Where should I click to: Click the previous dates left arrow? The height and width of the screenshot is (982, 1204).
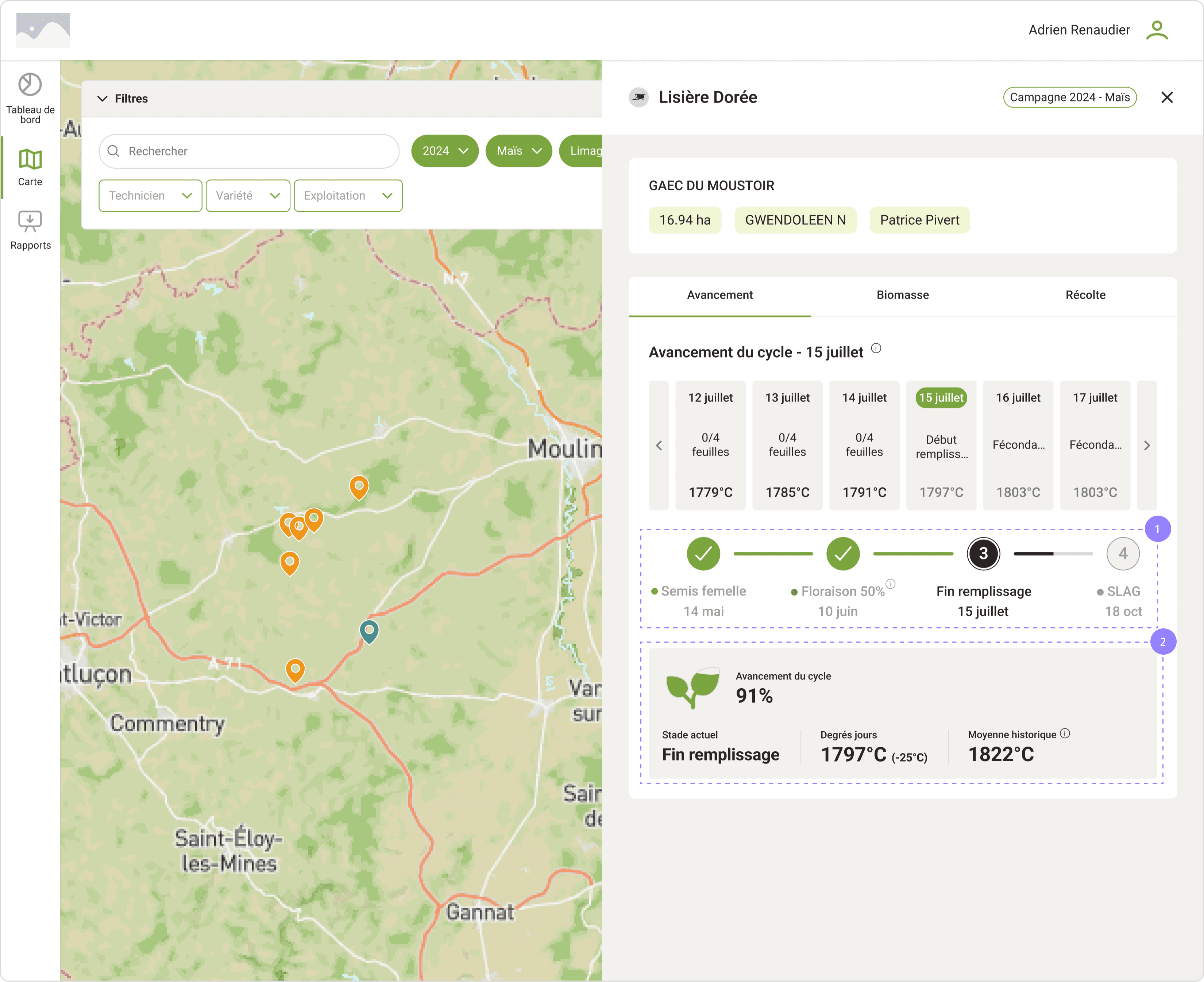[x=659, y=446]
